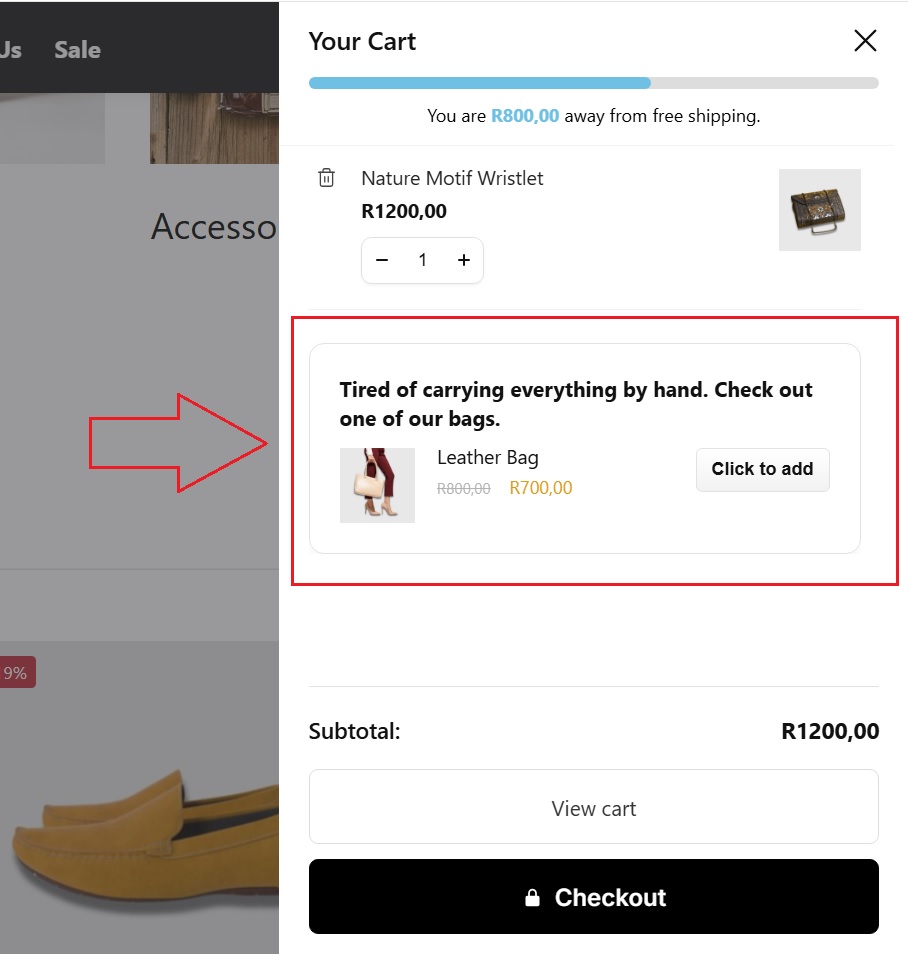Open the Sale menu item
This screenshot has height=954, width=914.
point(77,50)
